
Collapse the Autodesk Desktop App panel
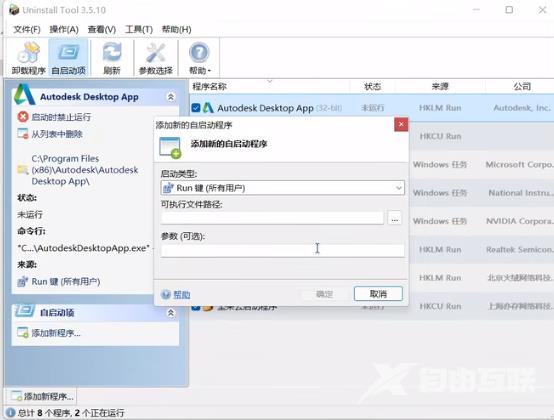click(x=171, y=97)
